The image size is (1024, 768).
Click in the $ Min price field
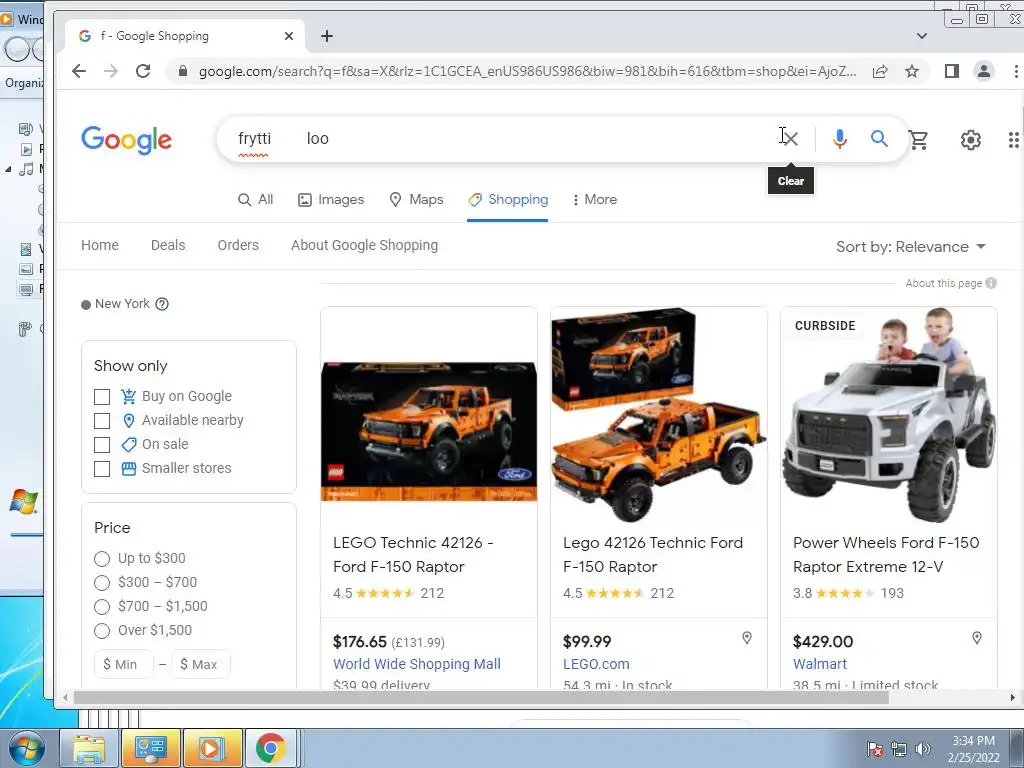(124, 664)
